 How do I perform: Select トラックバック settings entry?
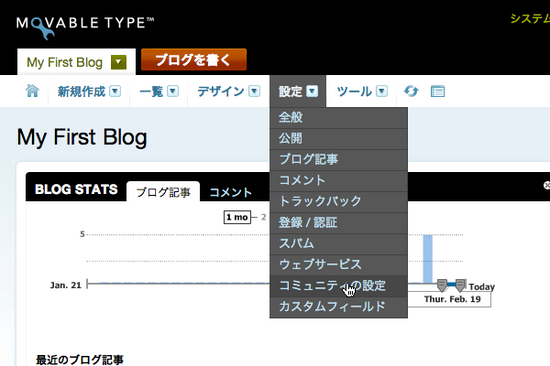pos(338,202)
